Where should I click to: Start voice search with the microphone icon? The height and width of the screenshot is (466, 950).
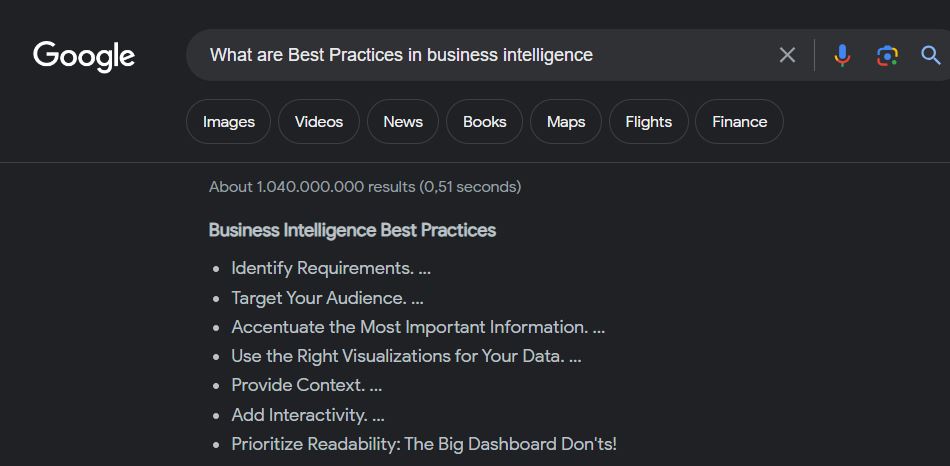click(842, 55)
